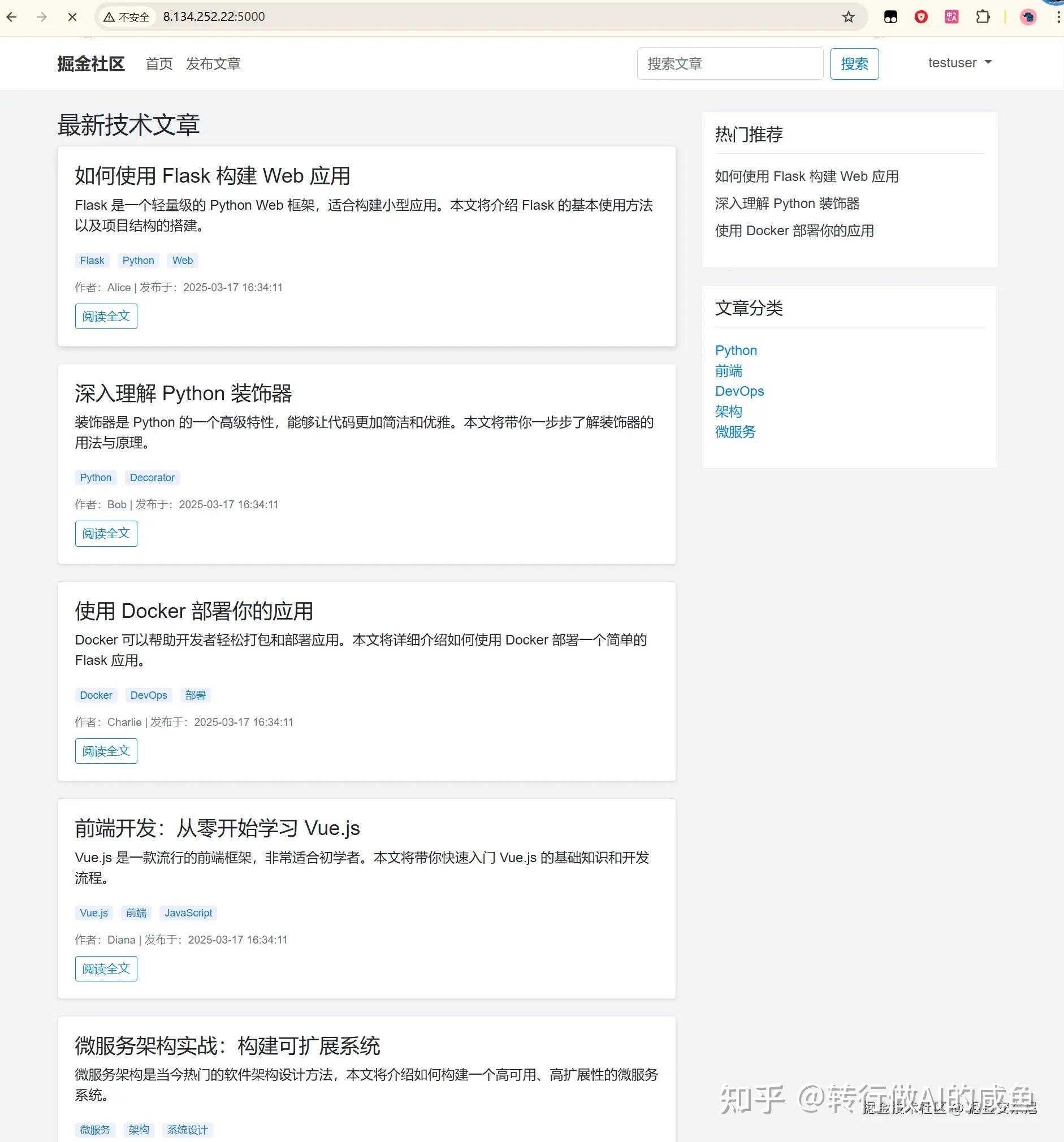Stop page loading with the X icon
Viewport: 1064px width, 1142px height.
[72, 16]
